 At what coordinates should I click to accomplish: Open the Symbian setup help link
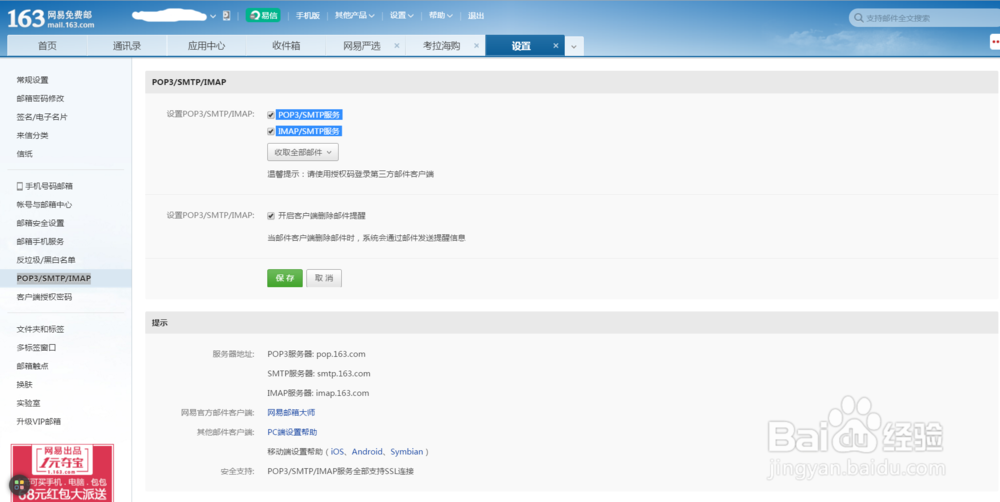coord(407,452)
